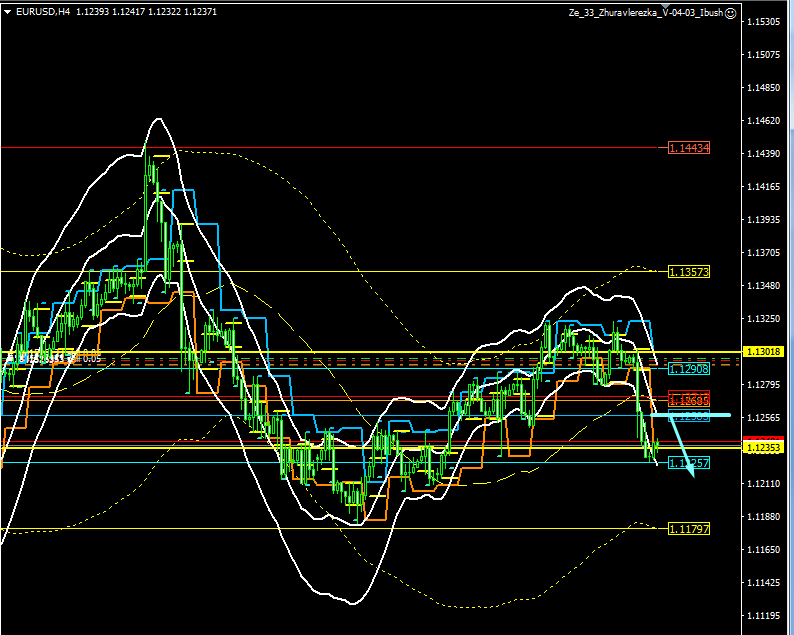
Task: Click the 1.14165 value on price scale
Action: pyautogui.click(x=764, y=187)
